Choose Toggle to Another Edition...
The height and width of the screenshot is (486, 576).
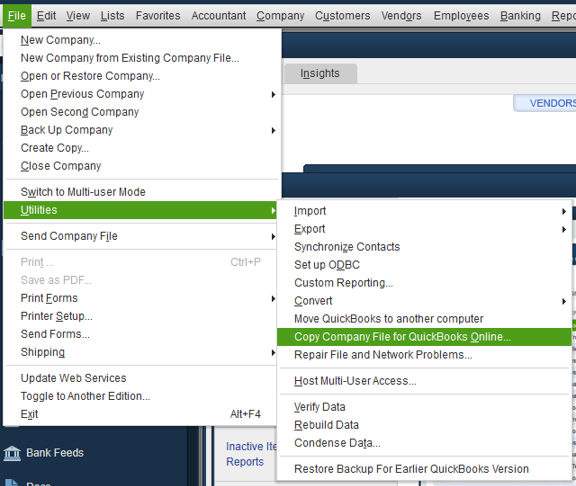coord(141,396)
